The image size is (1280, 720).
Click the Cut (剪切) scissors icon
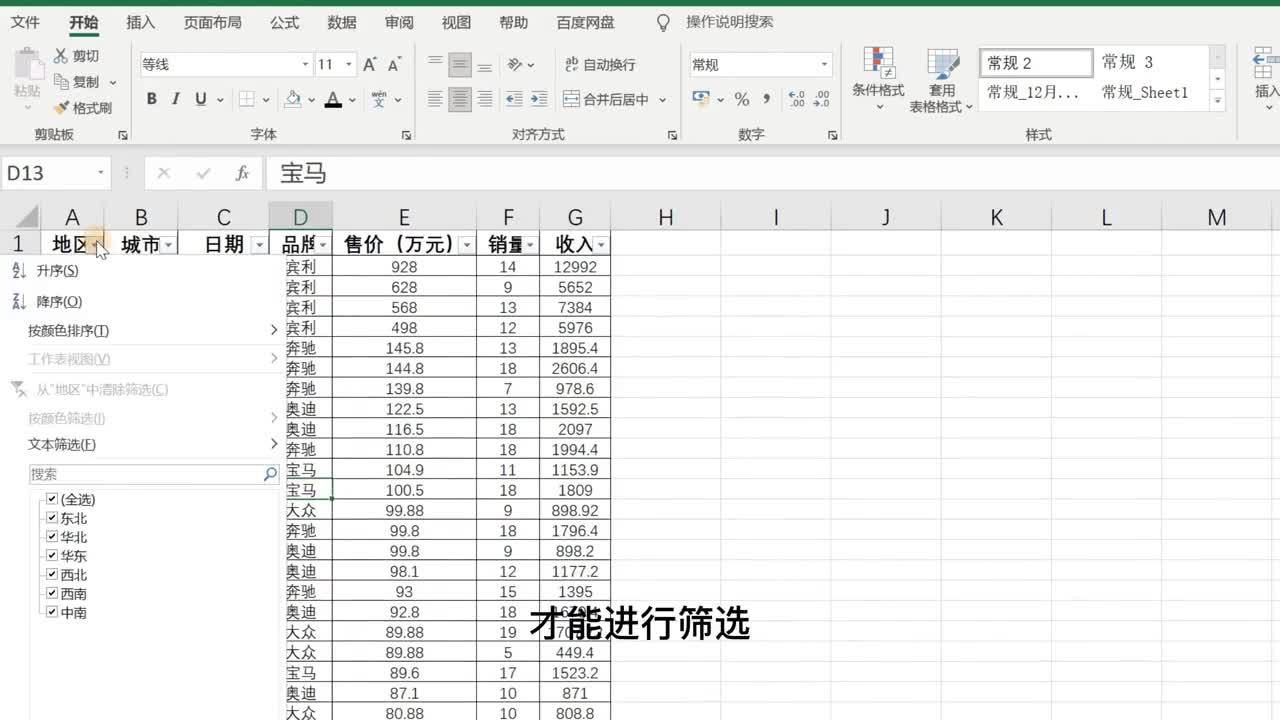(61, 56)
